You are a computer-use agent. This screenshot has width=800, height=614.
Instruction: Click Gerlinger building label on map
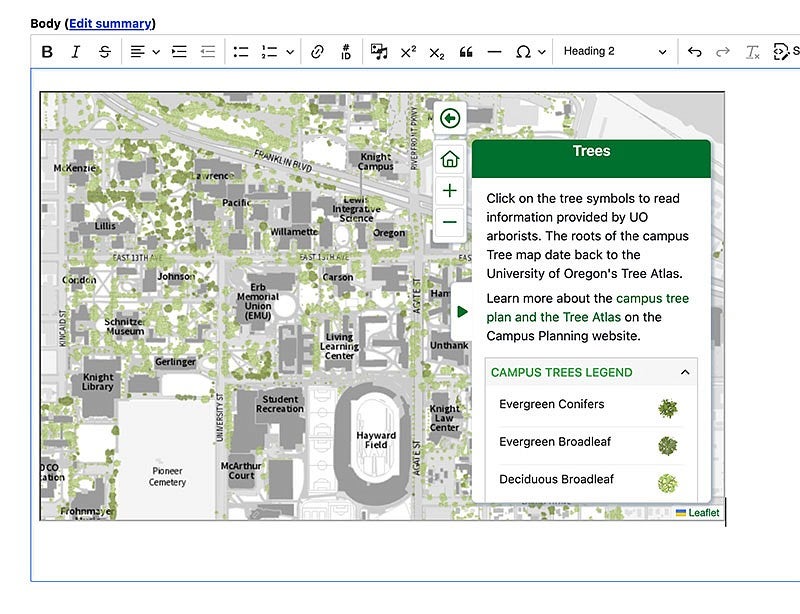click(175, 361)
